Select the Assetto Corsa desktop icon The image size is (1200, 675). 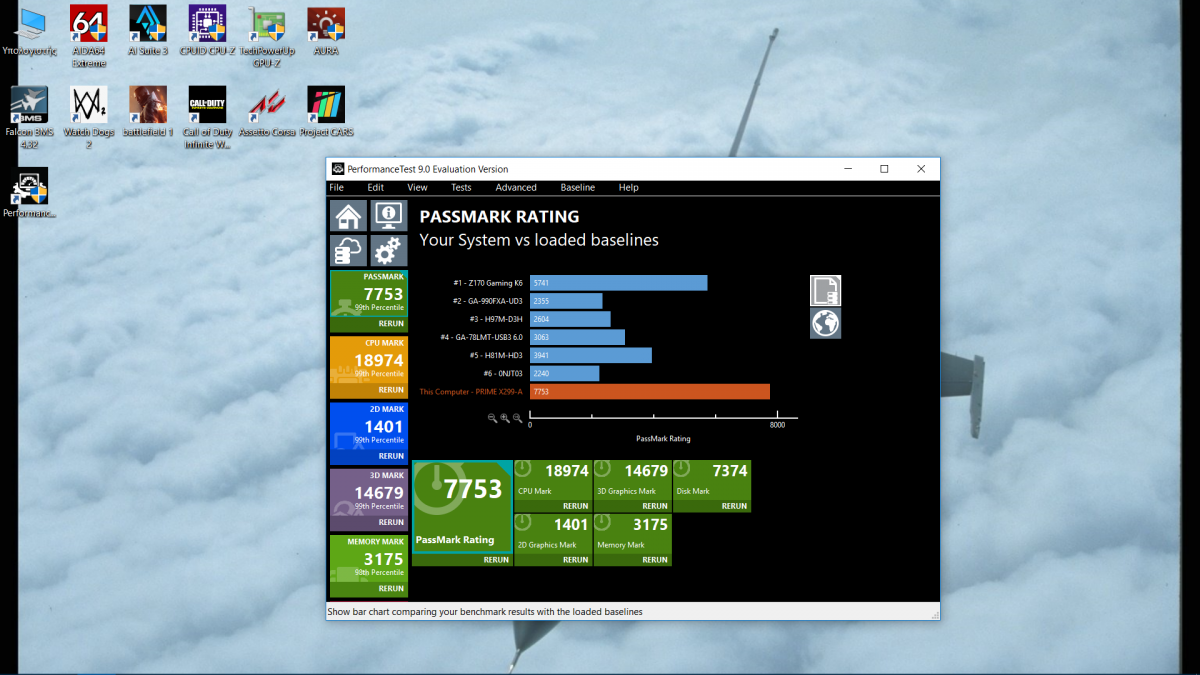pos(266,111)
